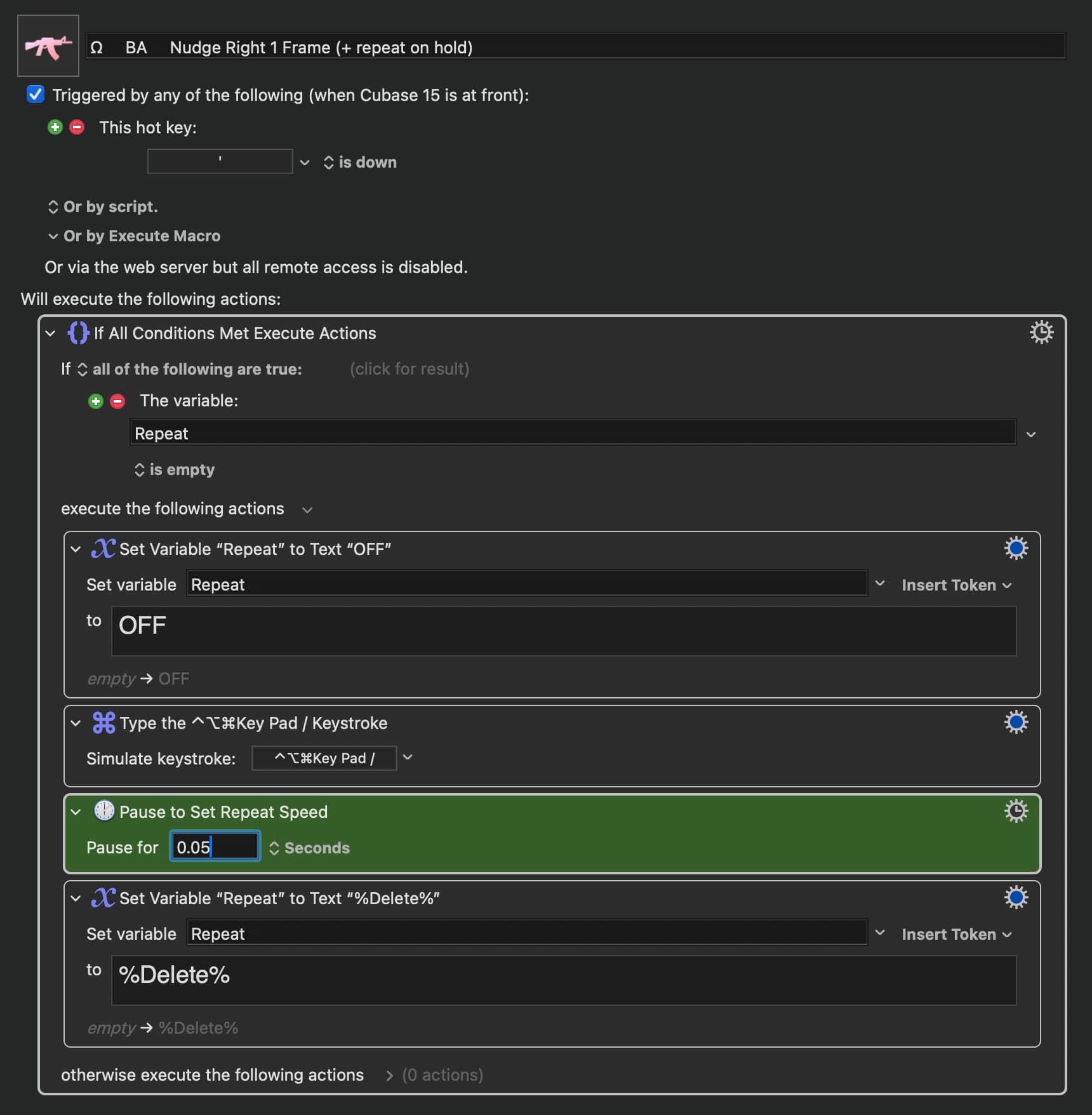Open the Or by Execute Macro menu
The width and height of the screenshot is (1092, 1115).
[134, 236]
